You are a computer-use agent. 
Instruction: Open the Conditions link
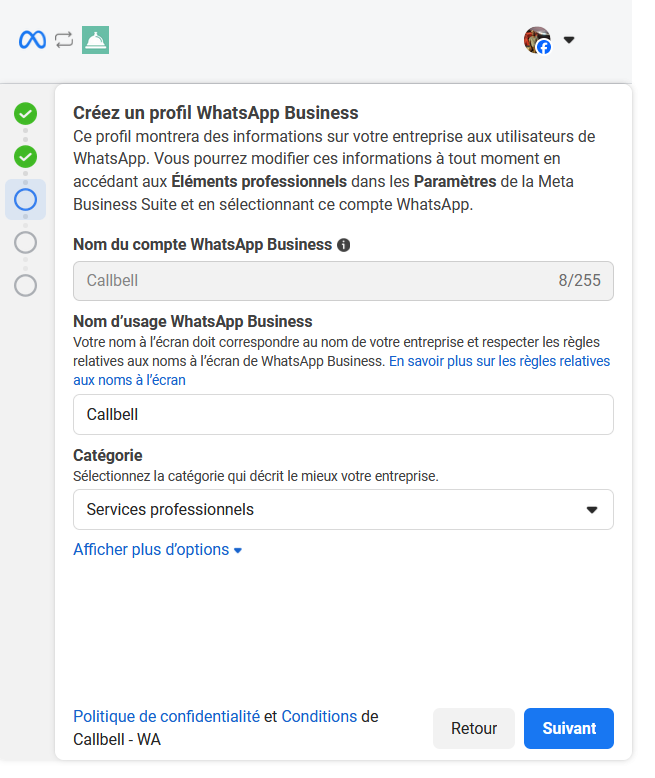tap(319, 716)
